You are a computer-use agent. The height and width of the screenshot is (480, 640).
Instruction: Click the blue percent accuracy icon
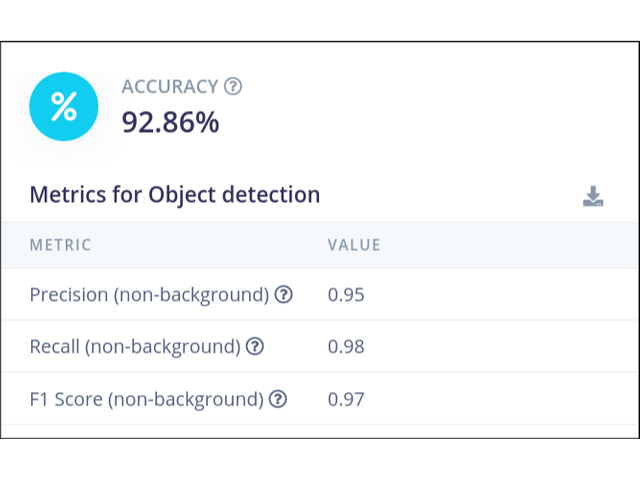click(x=64, y=106)
